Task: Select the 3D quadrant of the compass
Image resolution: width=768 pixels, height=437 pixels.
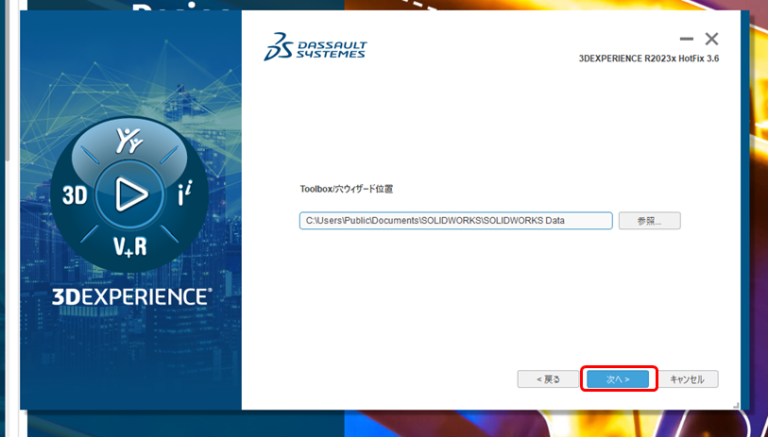Action: click(x=75, y=196)
